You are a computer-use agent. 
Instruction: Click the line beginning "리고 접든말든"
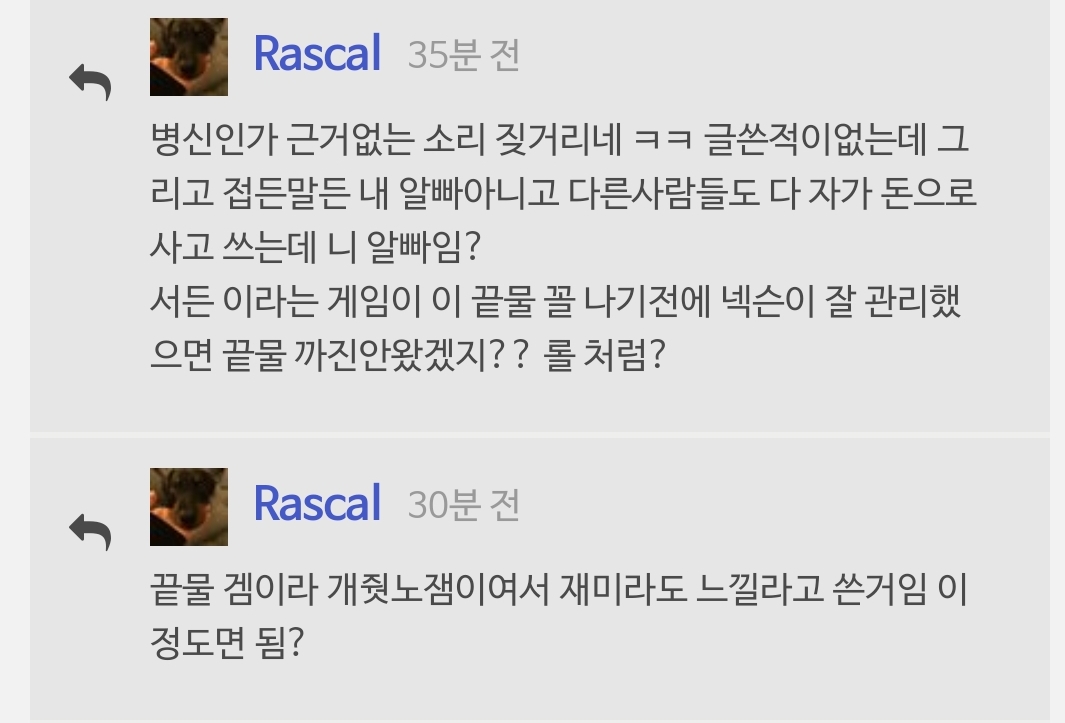pyautogui.click(x=562, y=191)
